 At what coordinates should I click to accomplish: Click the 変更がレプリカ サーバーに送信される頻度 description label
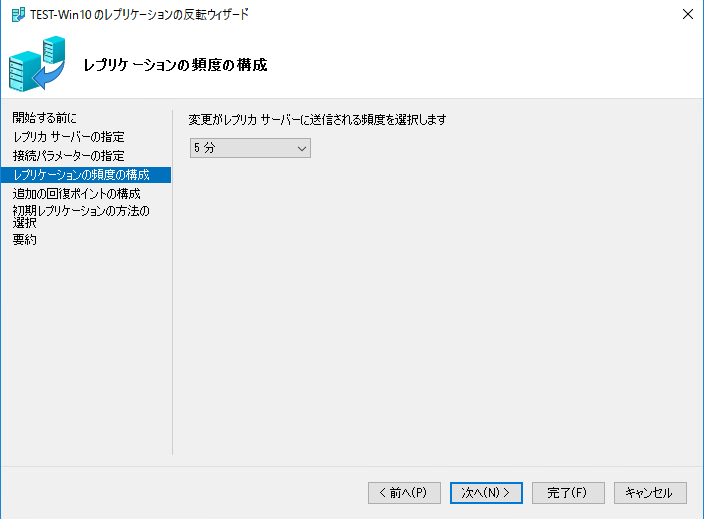(x=317, y=119)
